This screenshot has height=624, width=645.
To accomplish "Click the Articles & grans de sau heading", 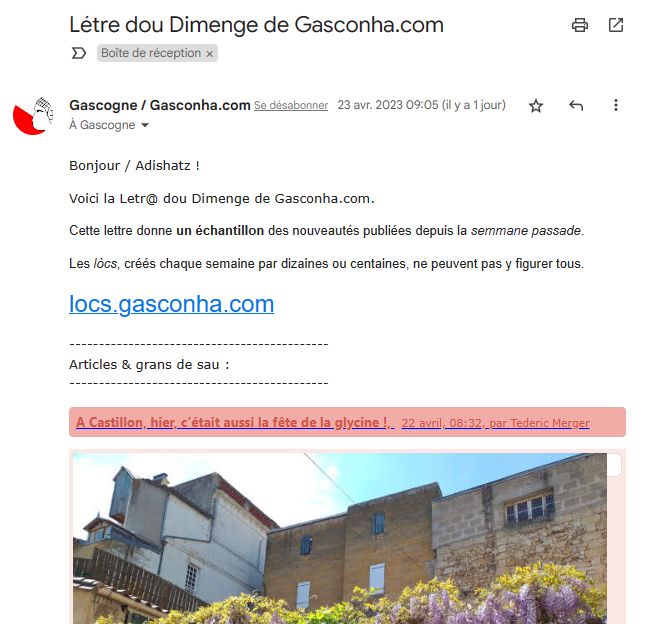I will tap(149, 364).
